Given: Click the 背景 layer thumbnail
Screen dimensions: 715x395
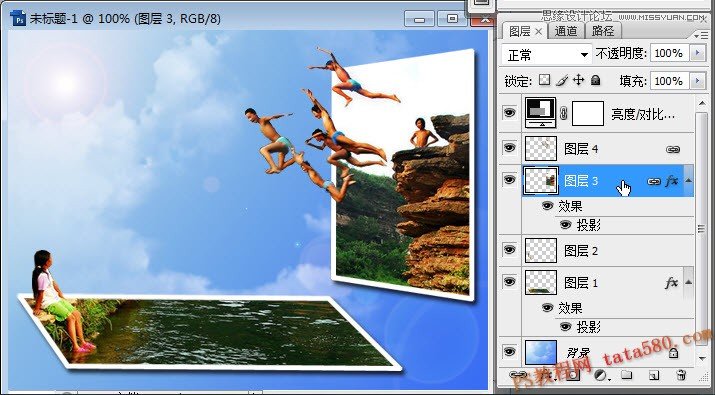Looking at the screenshot, I should pos(541,352).
